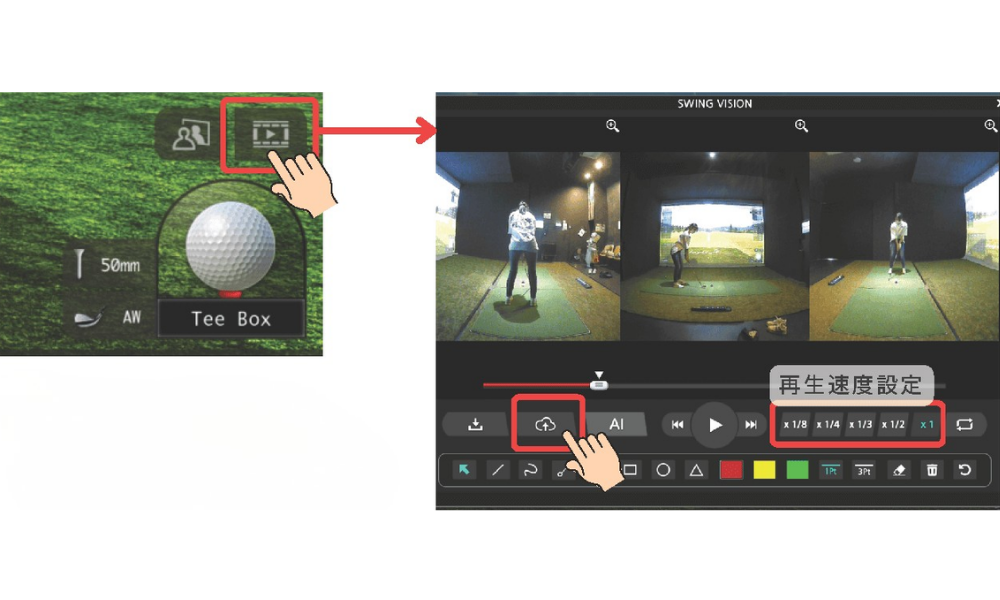The image size is (1000, 600).
Task: Pick the red drawing color
Action: [x=731, y=471]
